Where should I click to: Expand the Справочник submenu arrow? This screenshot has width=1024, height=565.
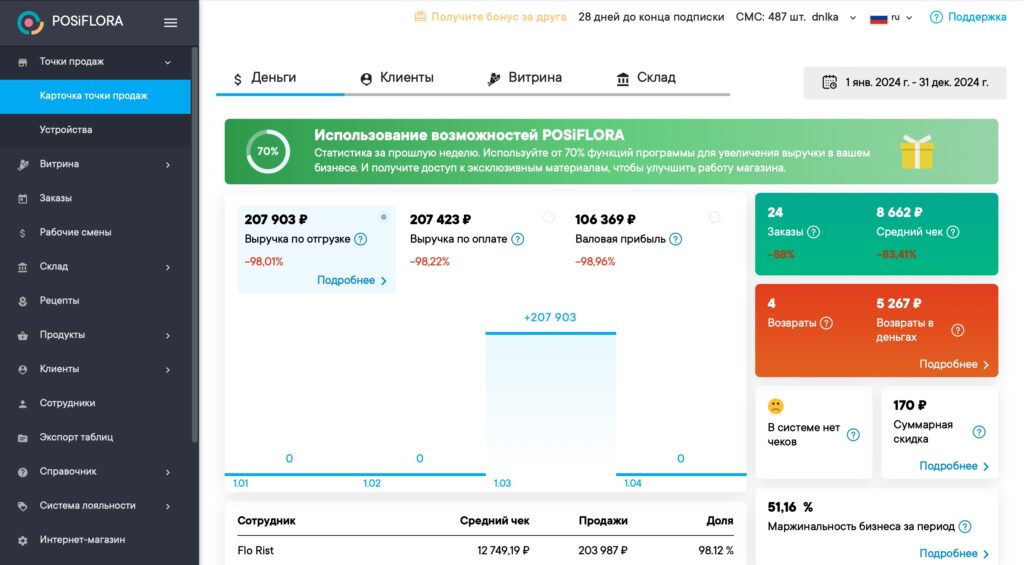[168, 472]
